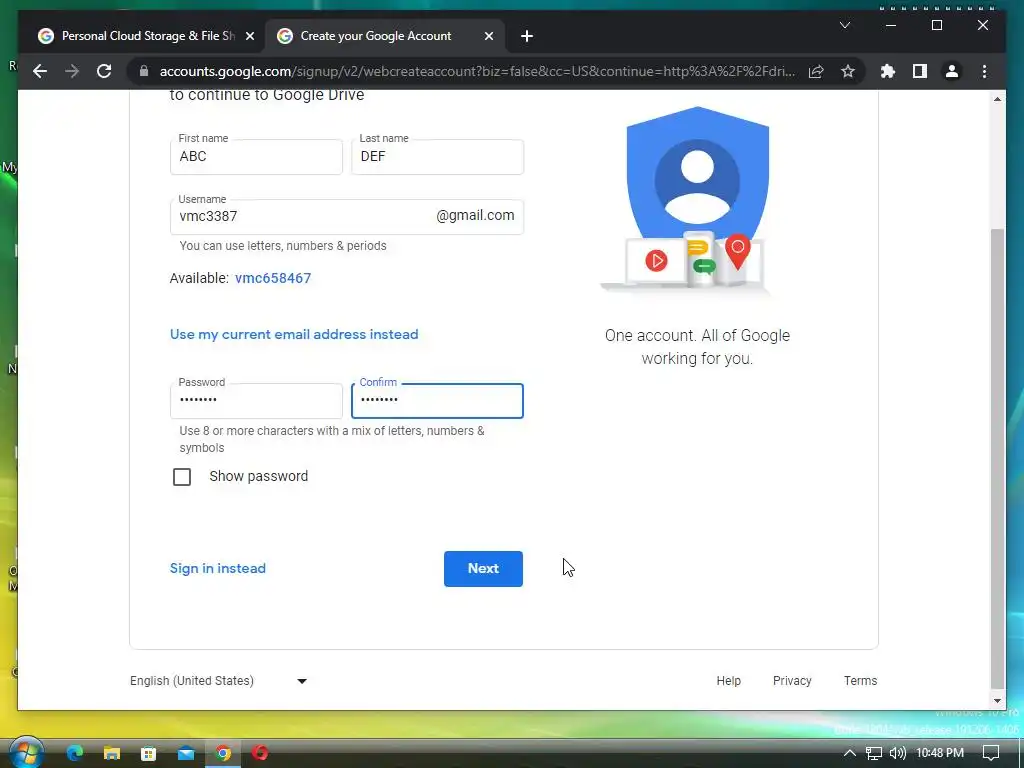The image size is (1024, 768).
Task: Click the First name field containing ABC
Action: [256, 157]
